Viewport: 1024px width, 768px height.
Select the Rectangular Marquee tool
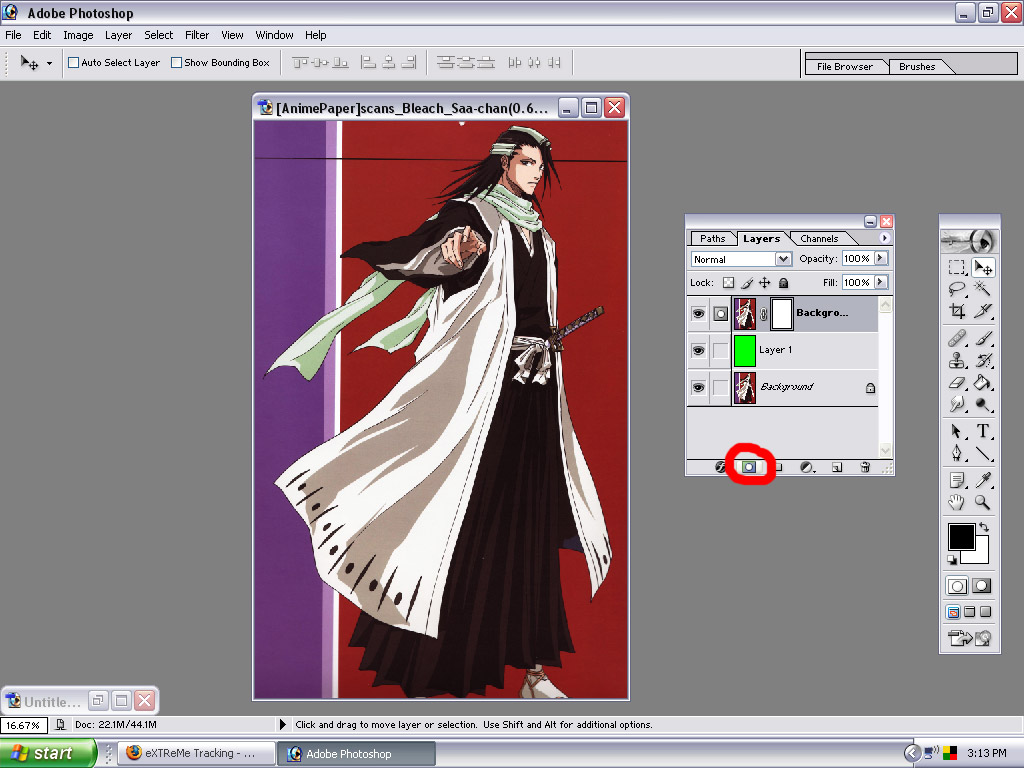click(x=957, y=267)
